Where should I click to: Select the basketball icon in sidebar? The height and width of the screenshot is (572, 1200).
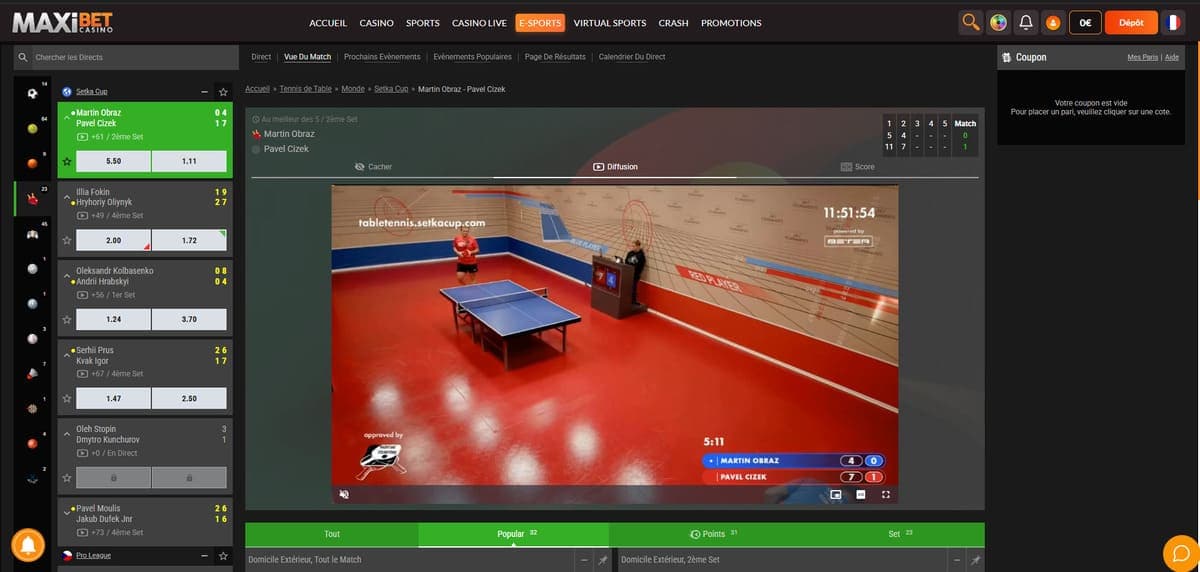tap(33, 162)
